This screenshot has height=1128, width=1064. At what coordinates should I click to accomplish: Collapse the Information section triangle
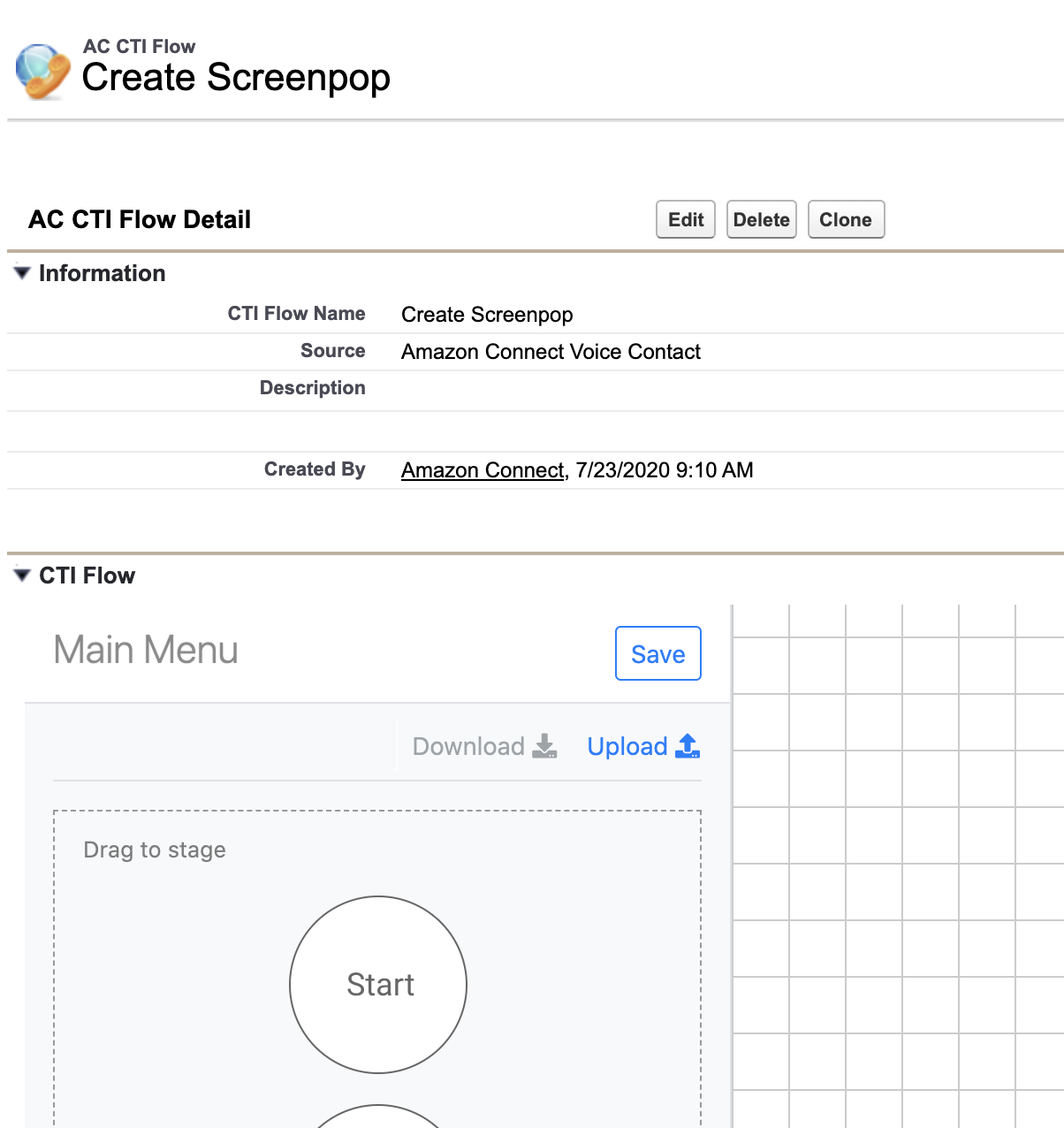pos(22,273)
